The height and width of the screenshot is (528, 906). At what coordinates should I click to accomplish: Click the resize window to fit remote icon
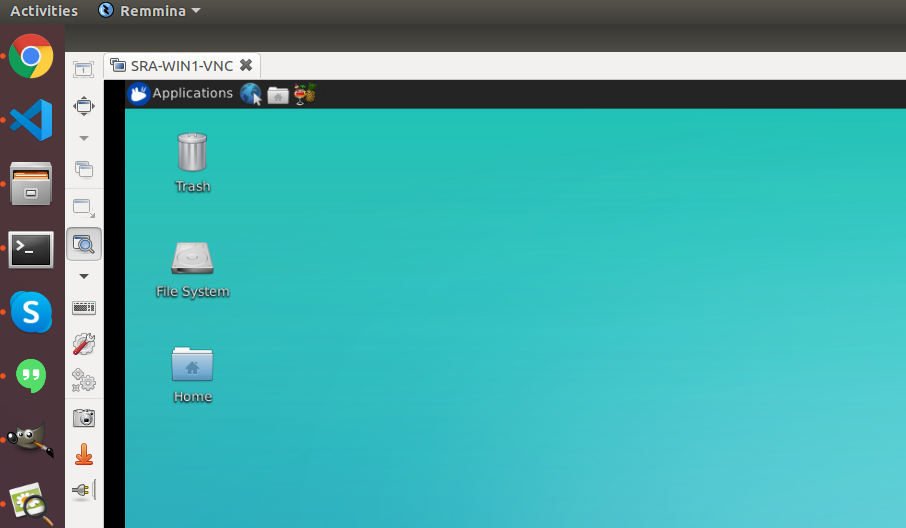click(x=84, y=69)
